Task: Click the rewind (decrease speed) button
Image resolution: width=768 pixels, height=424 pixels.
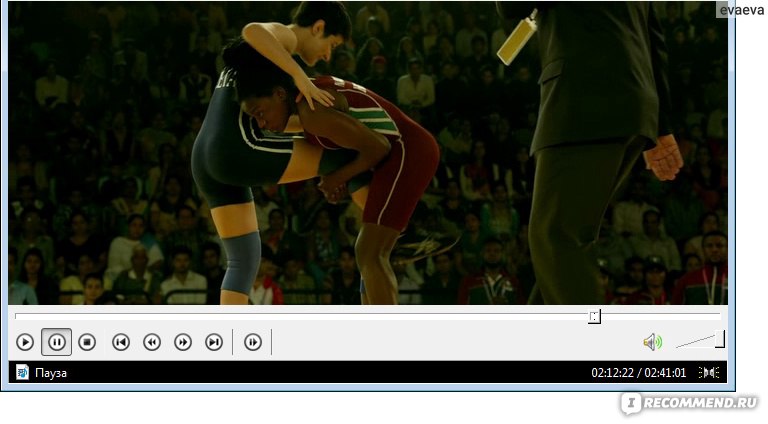Action: [x=152, y=342]
